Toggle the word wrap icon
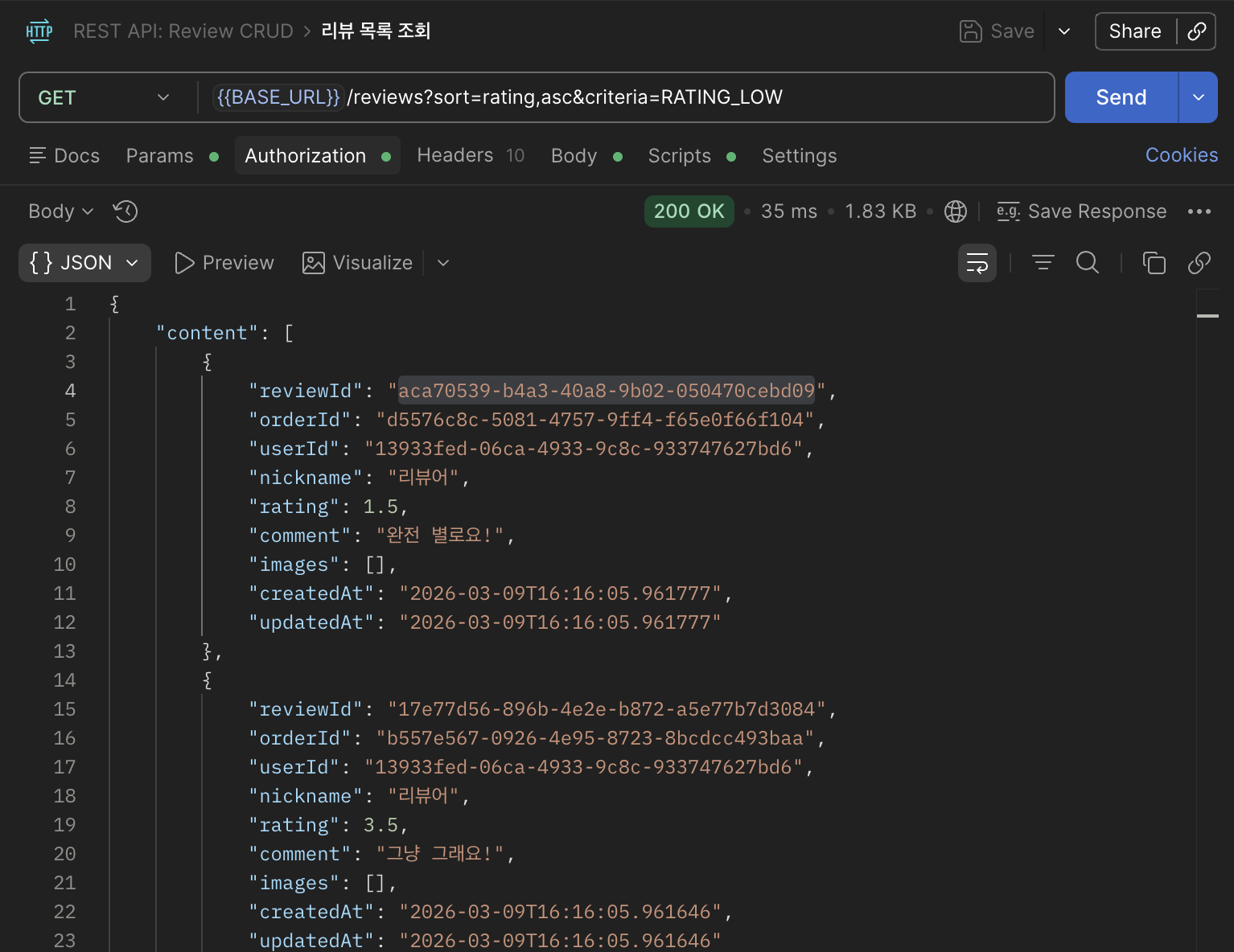Screen dimensions: 1234x952 point(977,263)
